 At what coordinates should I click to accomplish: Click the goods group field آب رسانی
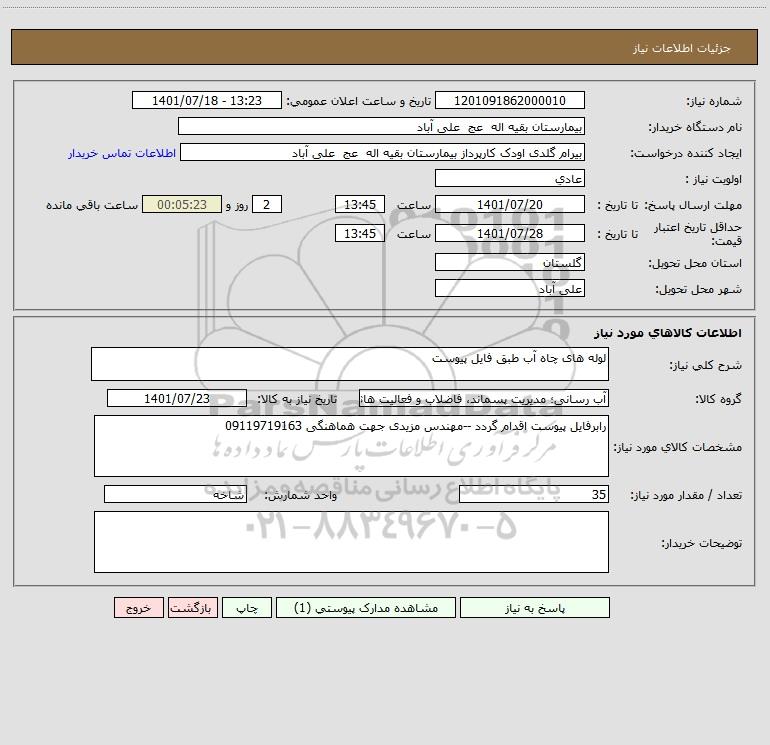click(x=484, y=398)
